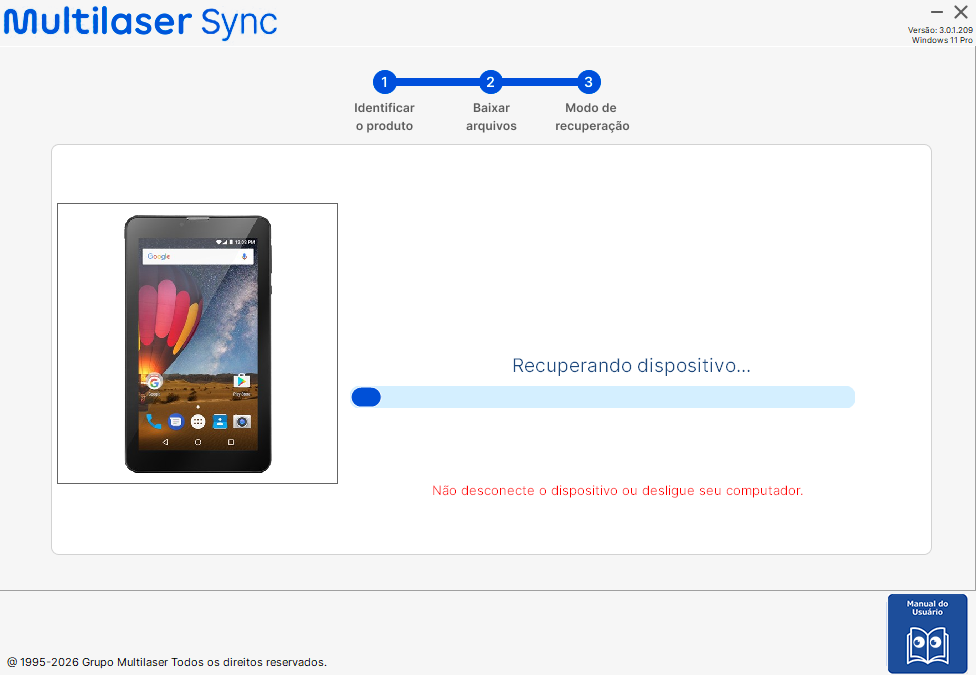The height and width of the screenshot is (675, 976).
Task: Minimize the Multilaser Sync window
Action: 937,12
